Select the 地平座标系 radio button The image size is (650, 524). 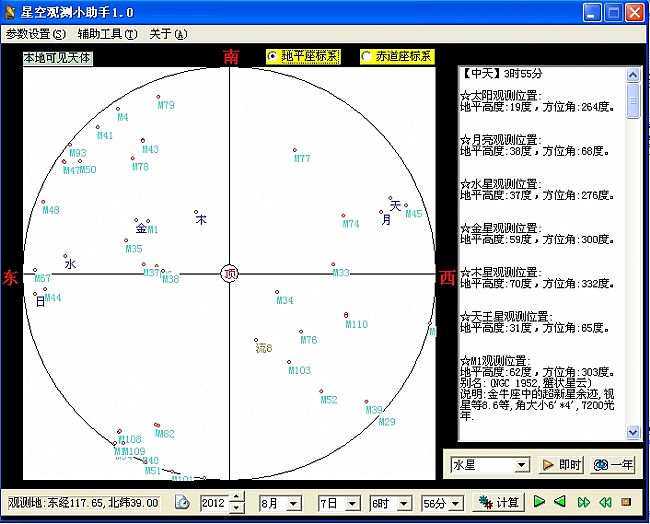273,57
